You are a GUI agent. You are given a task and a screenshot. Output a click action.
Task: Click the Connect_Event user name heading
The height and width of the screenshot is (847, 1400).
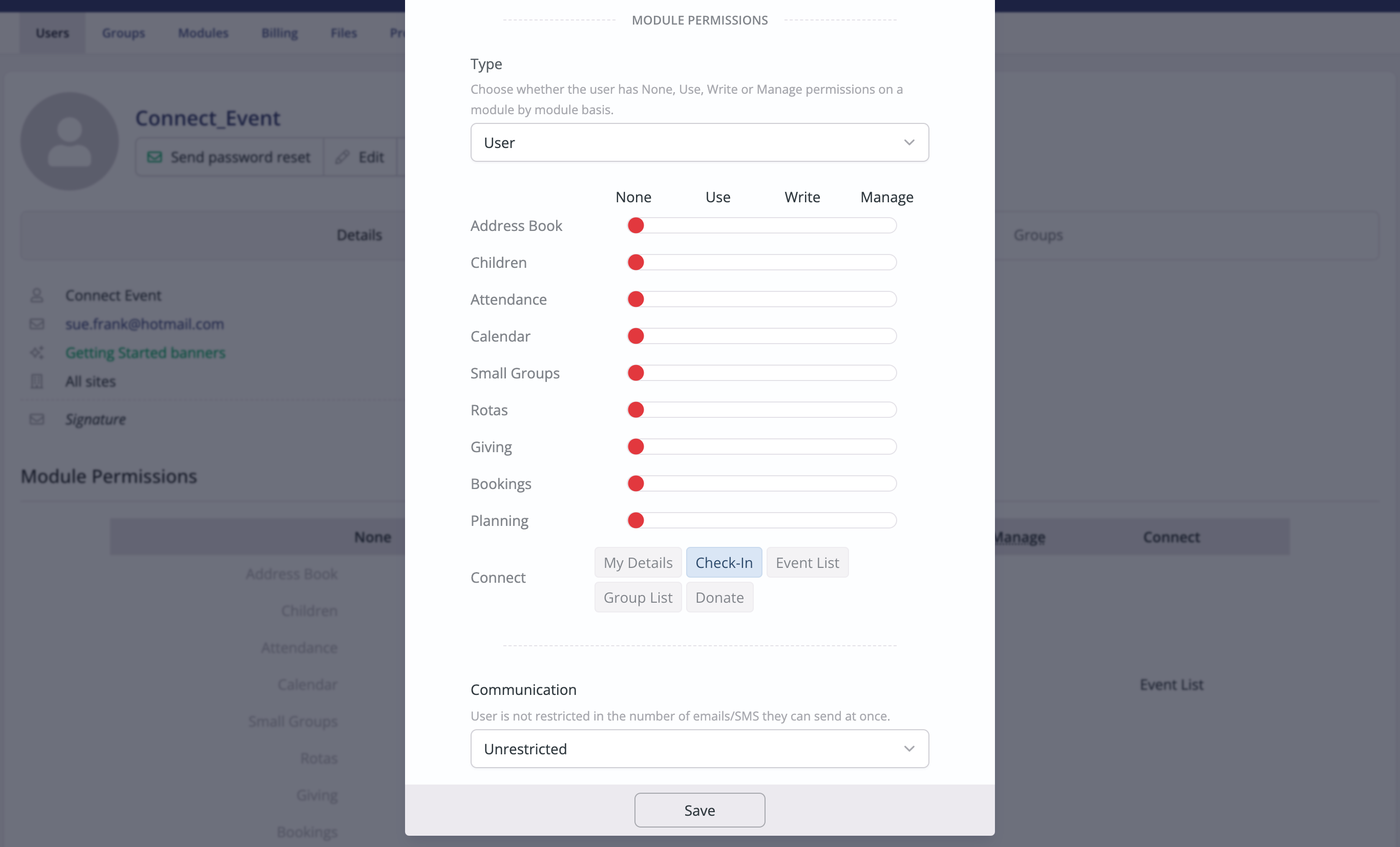pyautogui.click(x=207, y=118)
